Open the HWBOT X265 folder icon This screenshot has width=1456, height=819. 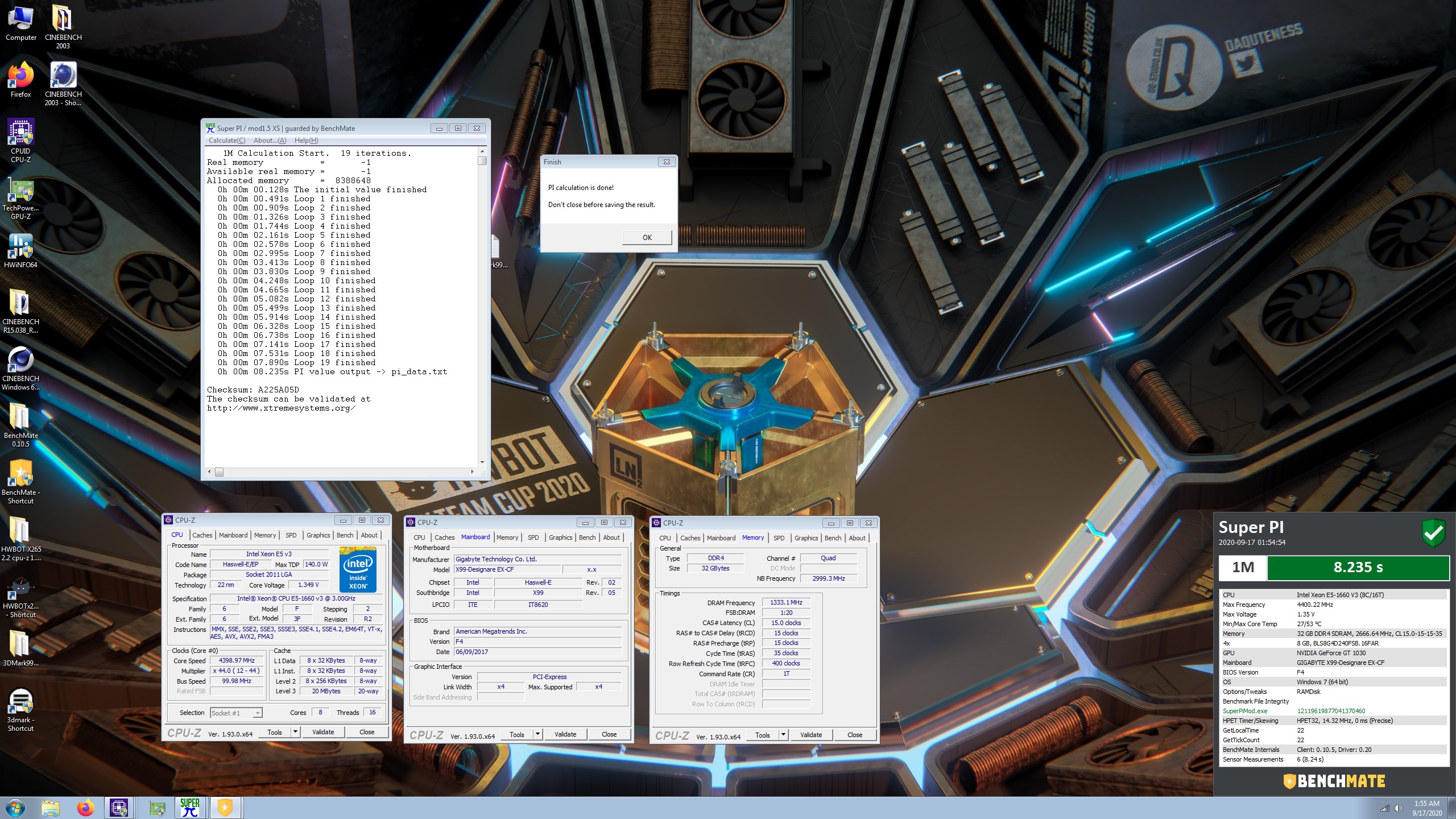(20, 539)
